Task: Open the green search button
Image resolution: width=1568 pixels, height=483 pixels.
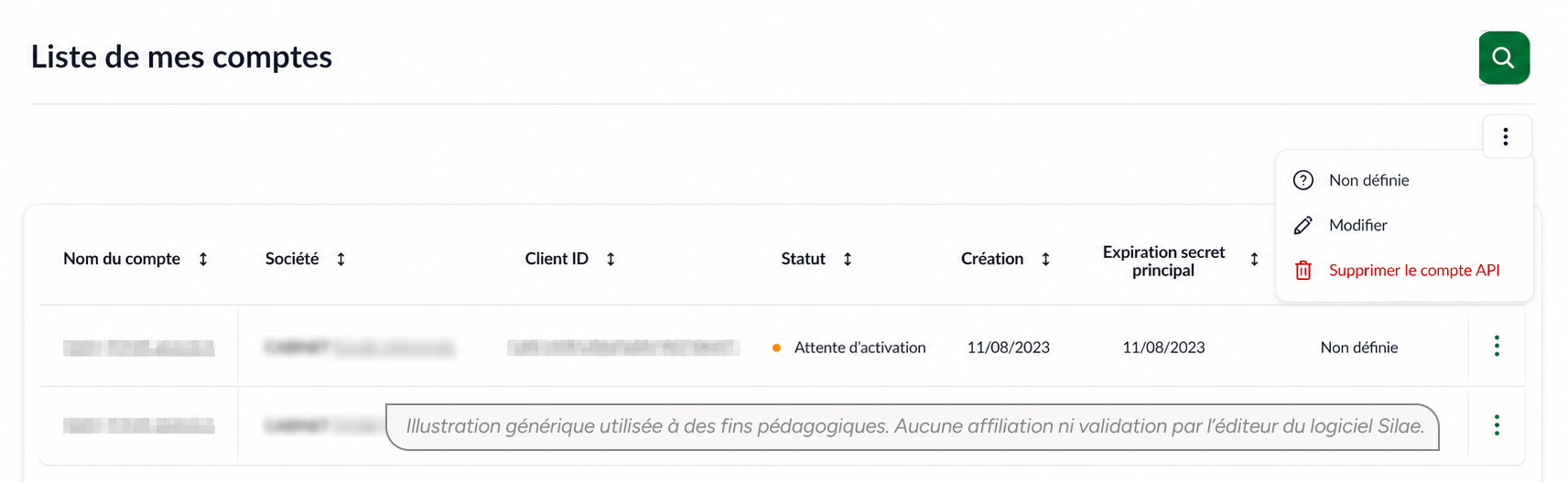Action: click(1504, 58)
